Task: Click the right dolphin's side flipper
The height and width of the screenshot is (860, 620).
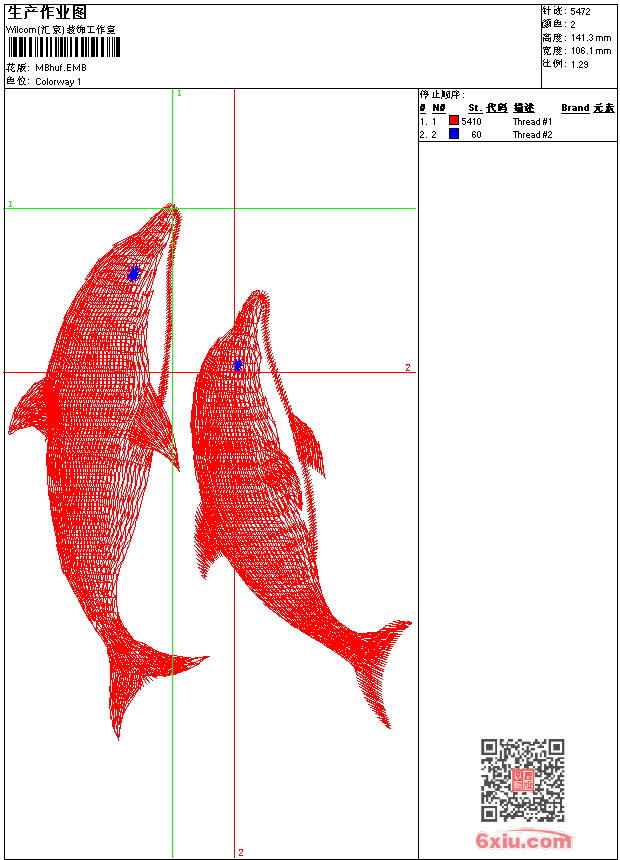Action: click(308, 443)
